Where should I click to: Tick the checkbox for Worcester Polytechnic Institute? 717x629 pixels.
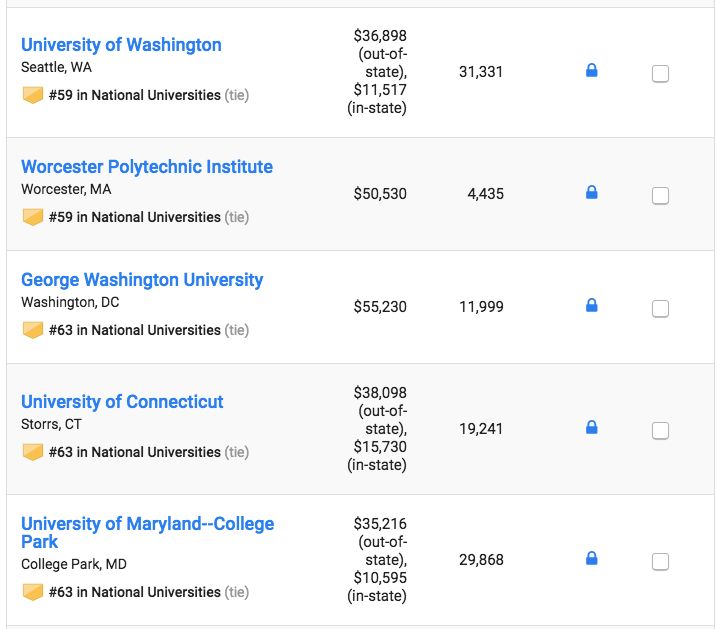point(660,195)
